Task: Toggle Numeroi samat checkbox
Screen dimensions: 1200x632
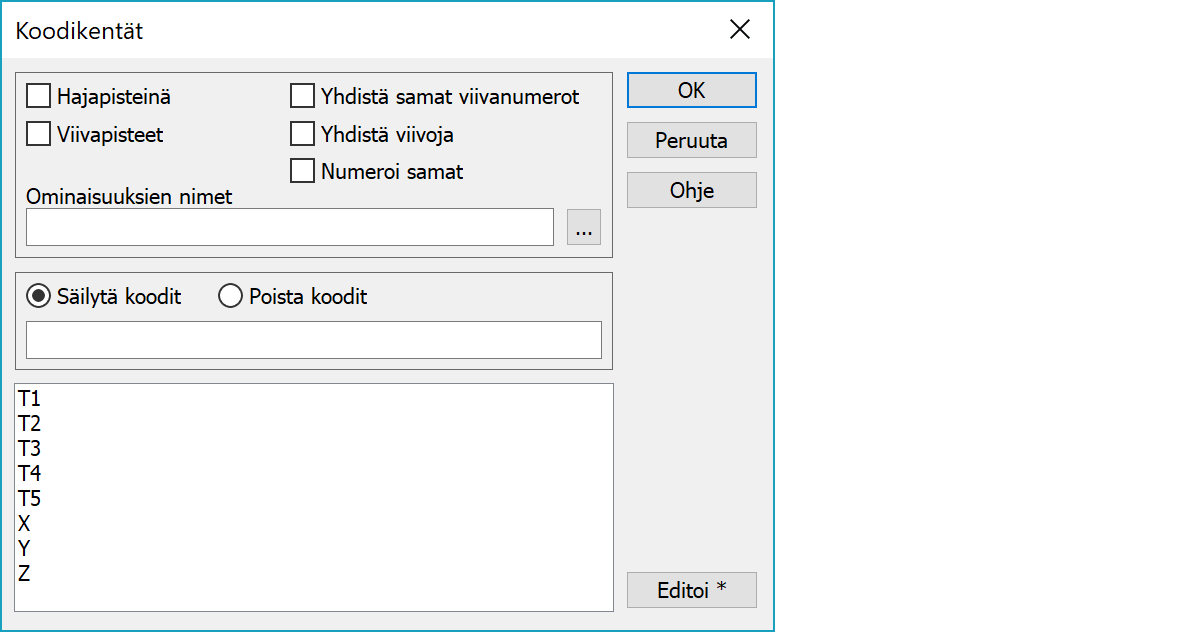Action: (303, 171)
